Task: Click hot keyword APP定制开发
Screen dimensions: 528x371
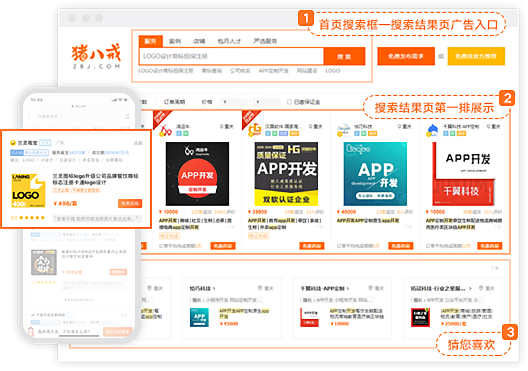Action: 273,71
